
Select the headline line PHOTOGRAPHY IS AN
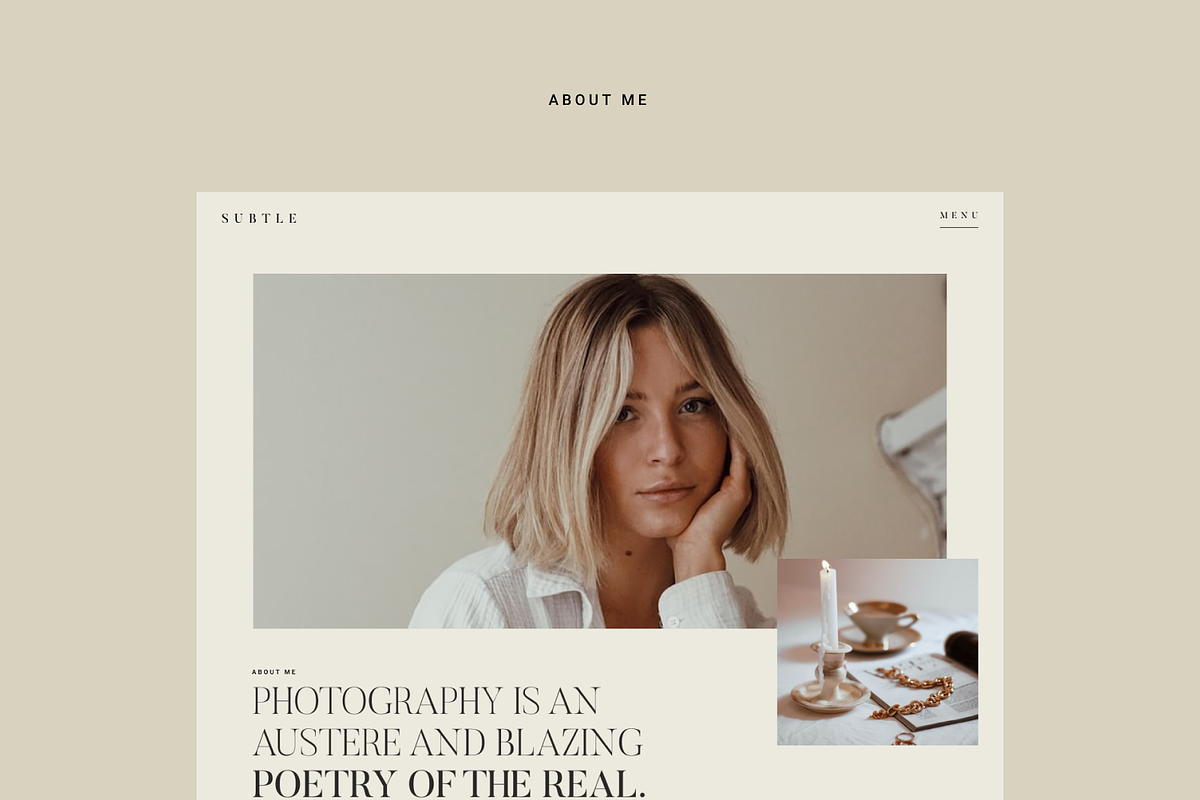426,701
